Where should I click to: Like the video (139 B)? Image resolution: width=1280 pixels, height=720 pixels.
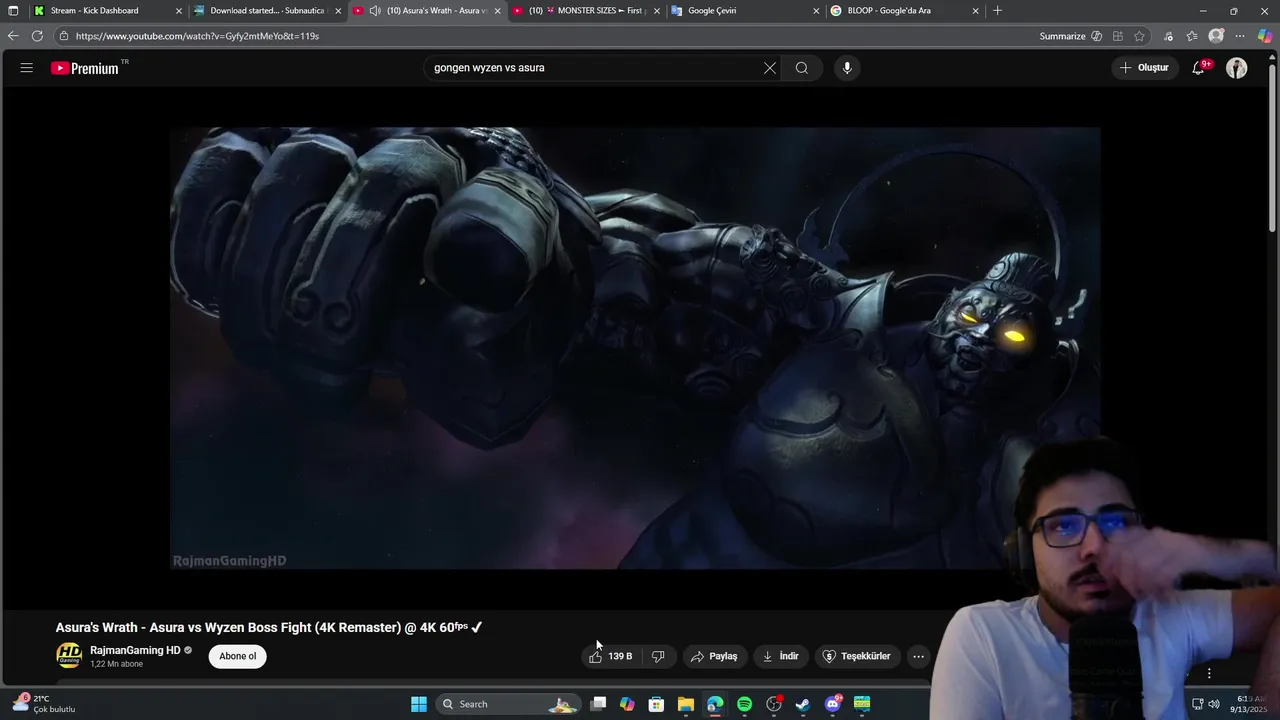[611, 656]
